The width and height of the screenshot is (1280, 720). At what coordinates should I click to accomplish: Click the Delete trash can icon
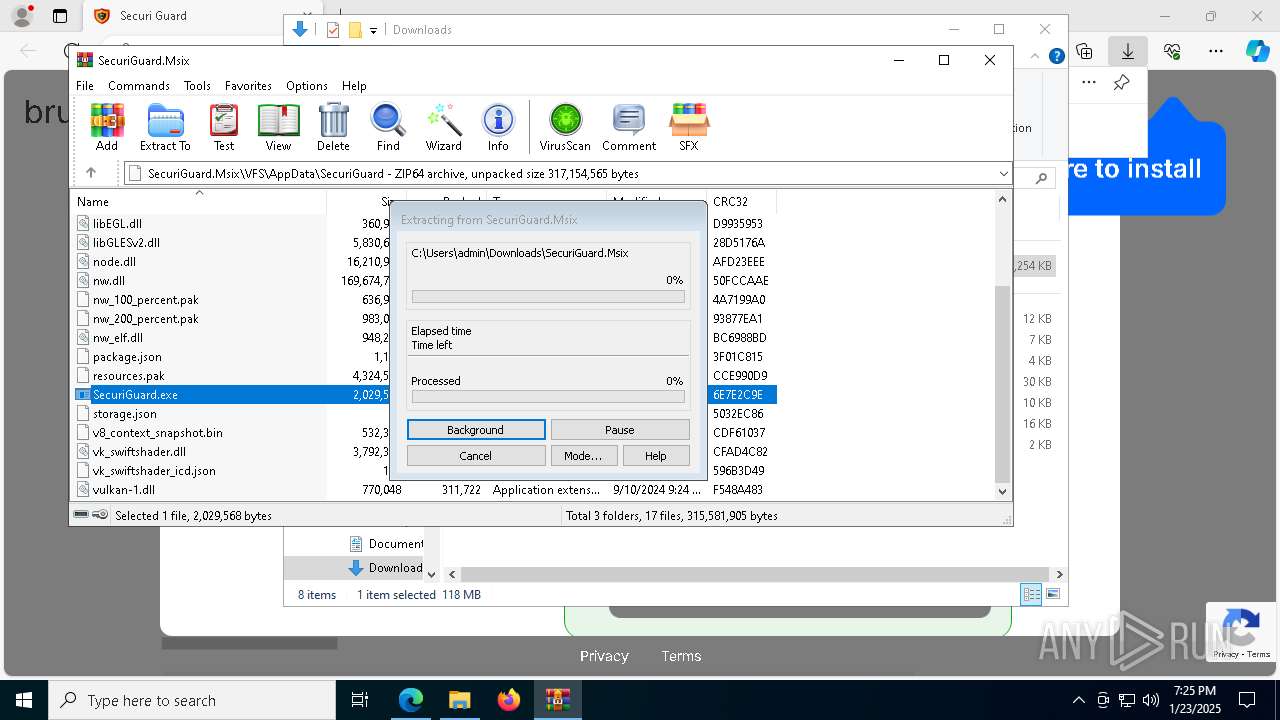pyautogui.click(x=333, y=127)
